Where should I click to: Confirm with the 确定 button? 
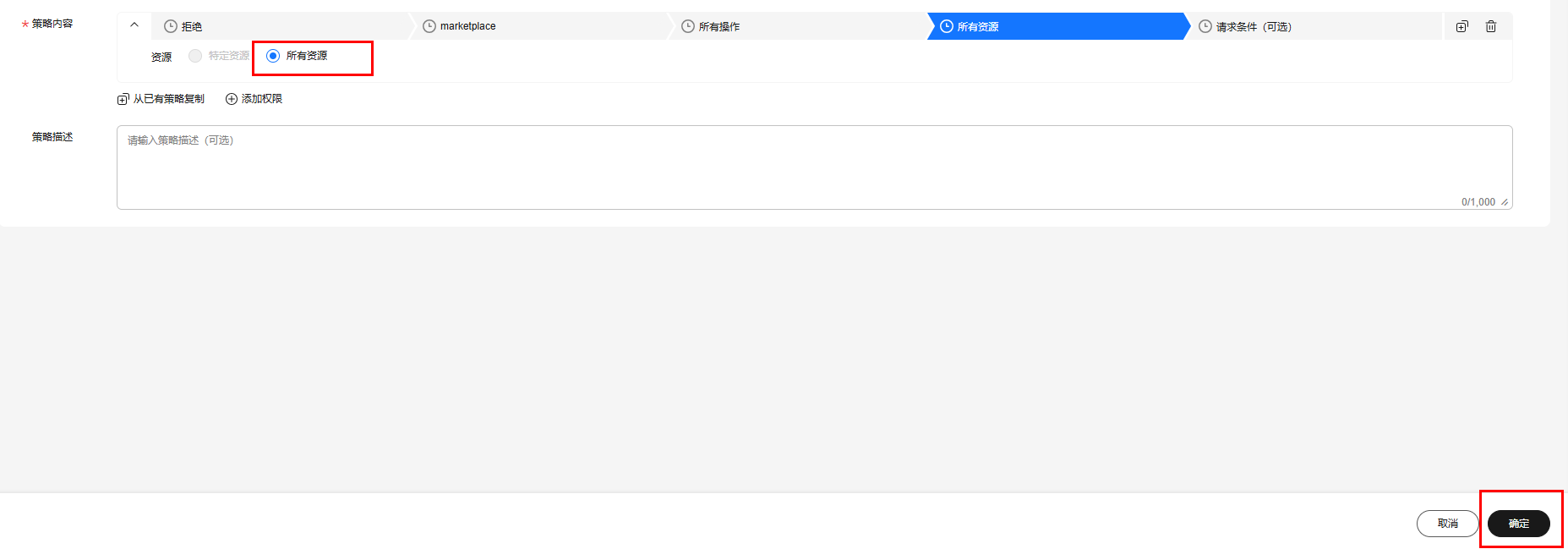tap(1518, 524)
